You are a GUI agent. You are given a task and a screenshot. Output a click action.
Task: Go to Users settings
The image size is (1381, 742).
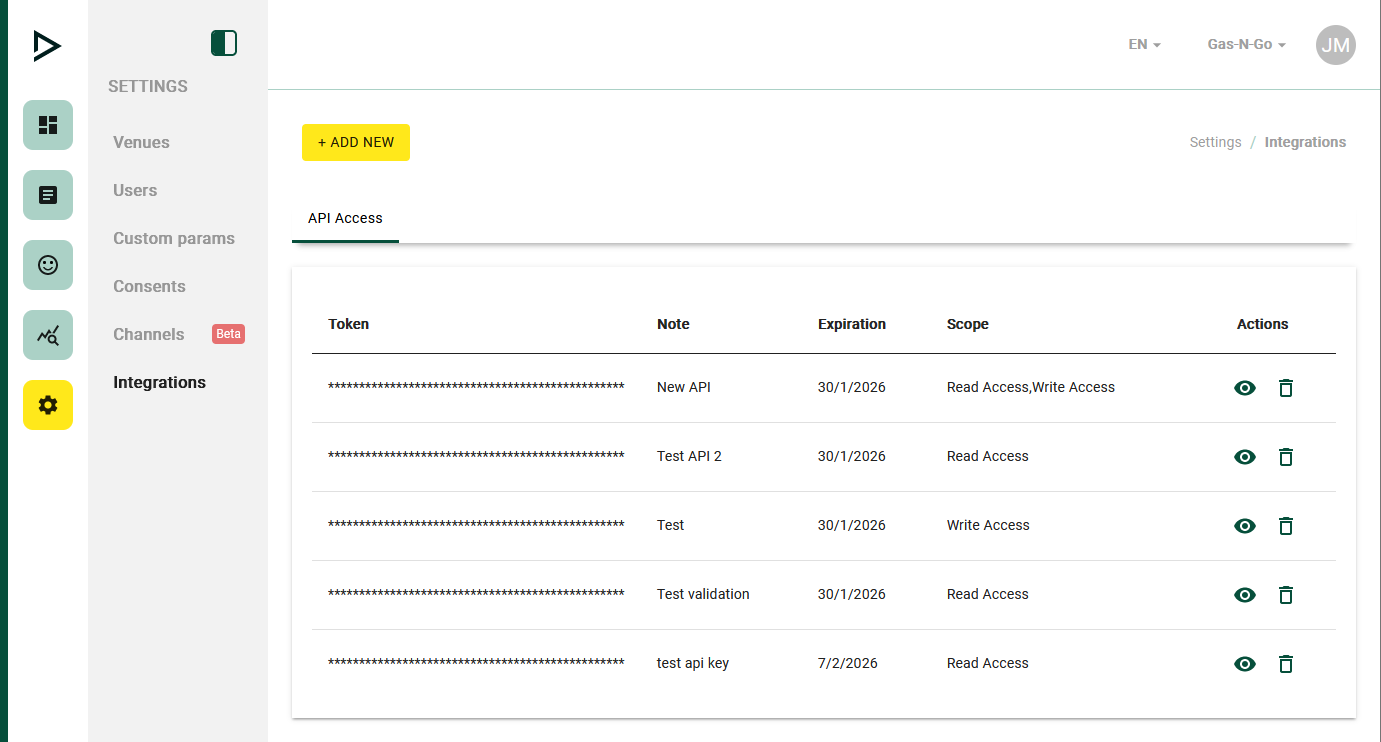135,190
